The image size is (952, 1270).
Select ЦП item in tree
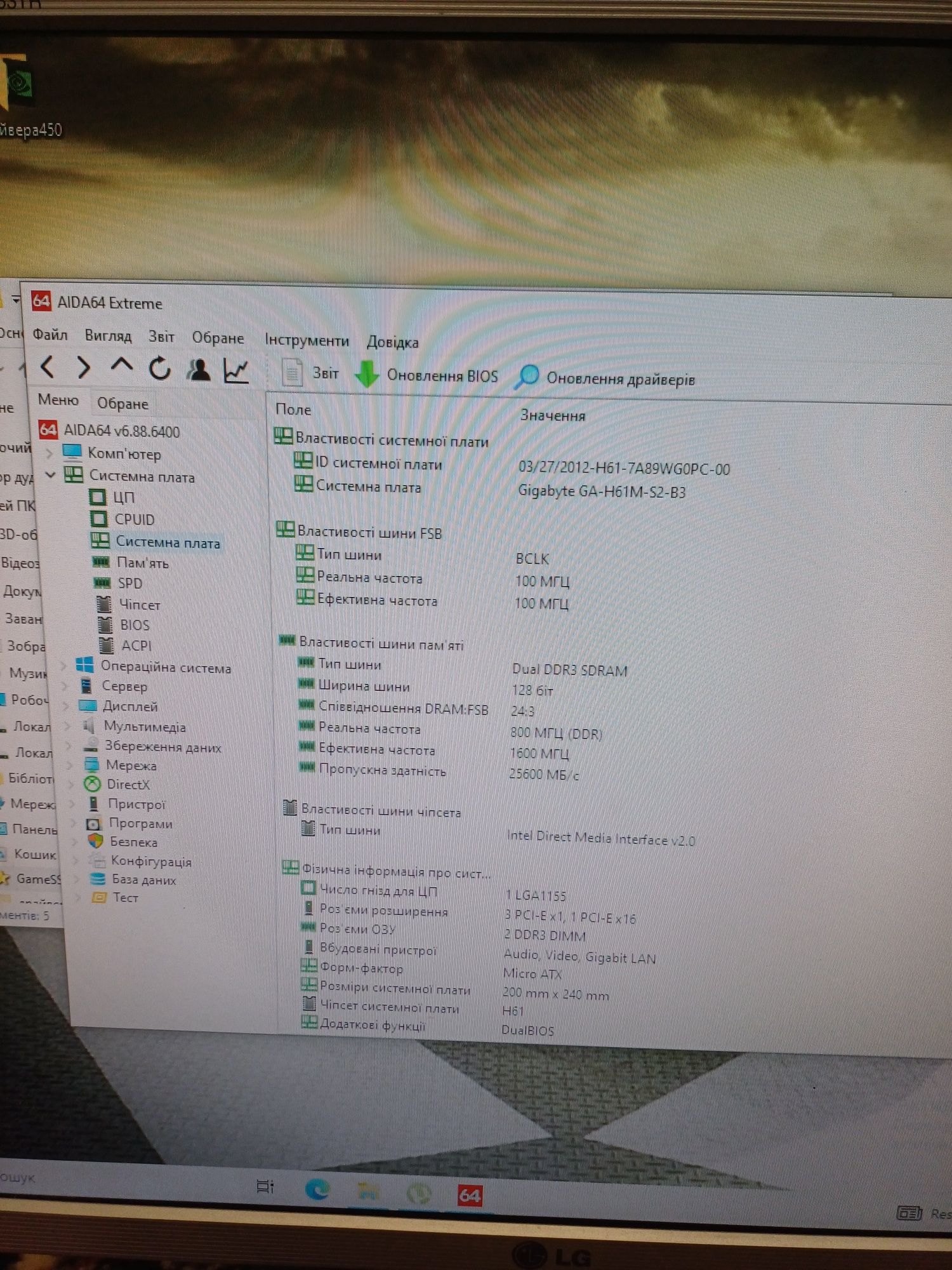(x=112, y=497)
